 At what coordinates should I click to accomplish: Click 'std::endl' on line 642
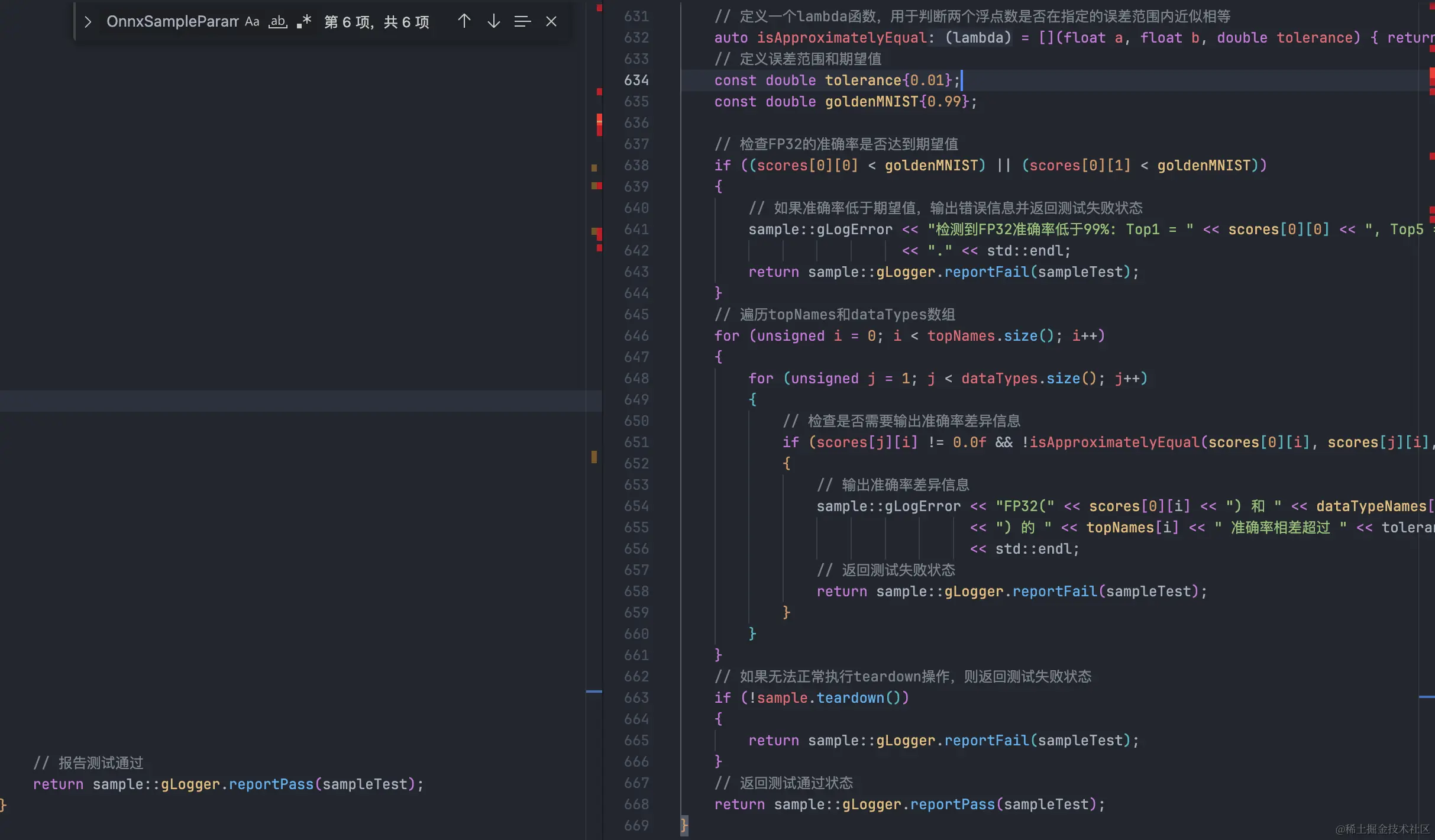pos(1025,250)
